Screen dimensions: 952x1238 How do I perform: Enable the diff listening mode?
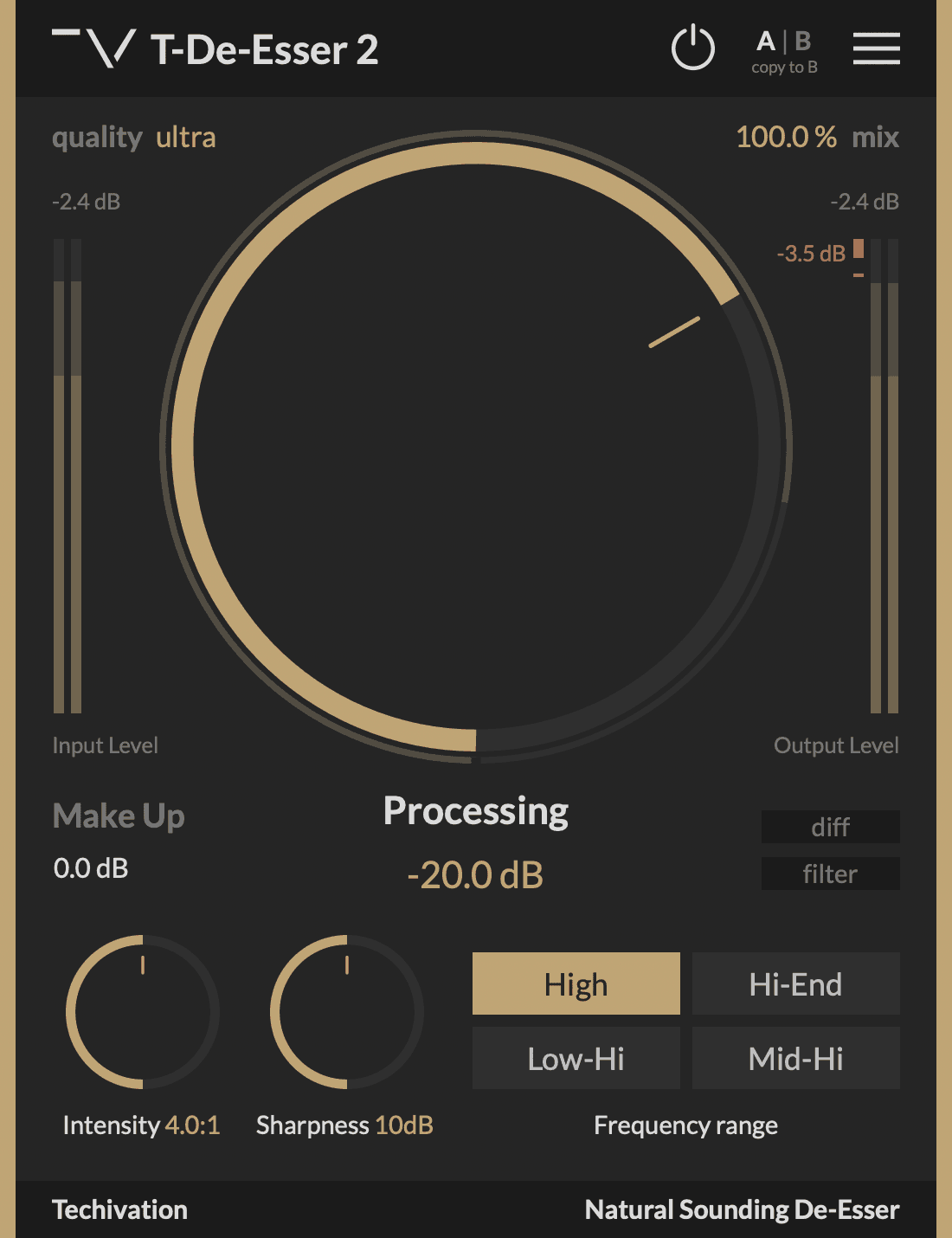(830, 827)
